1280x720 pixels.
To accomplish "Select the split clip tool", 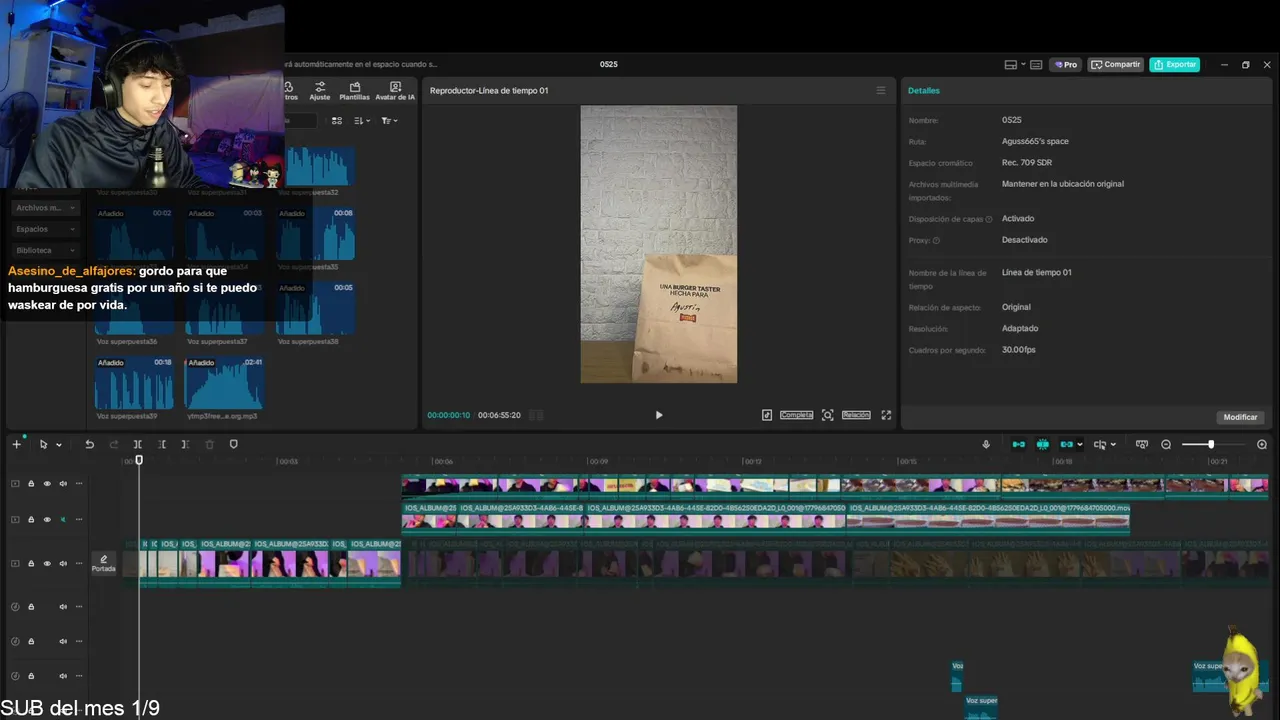I will pyautogui.click(x=138, y=444).
